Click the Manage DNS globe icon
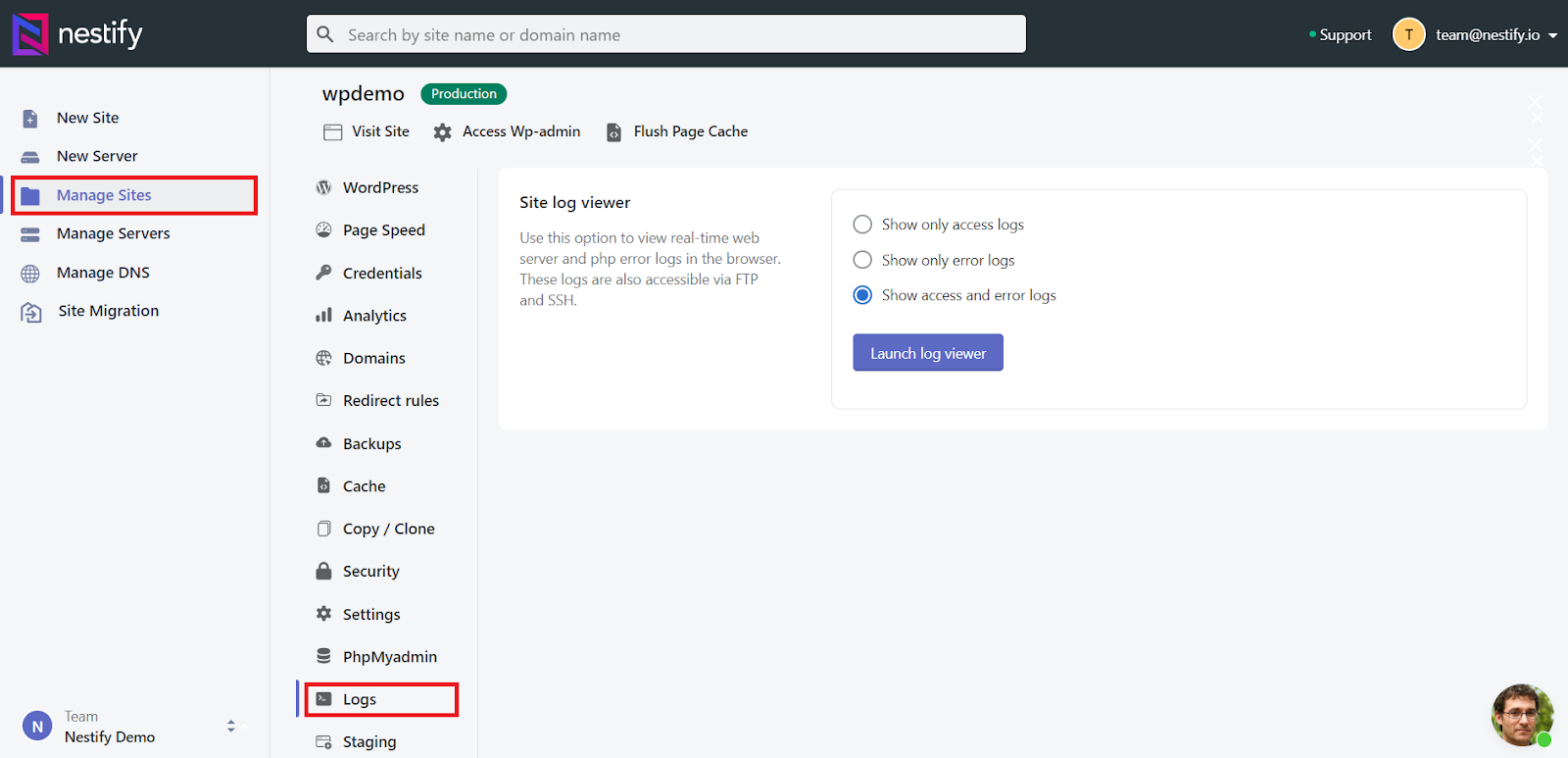This screenshot has width=1568, height=758. tap(30, 274)
